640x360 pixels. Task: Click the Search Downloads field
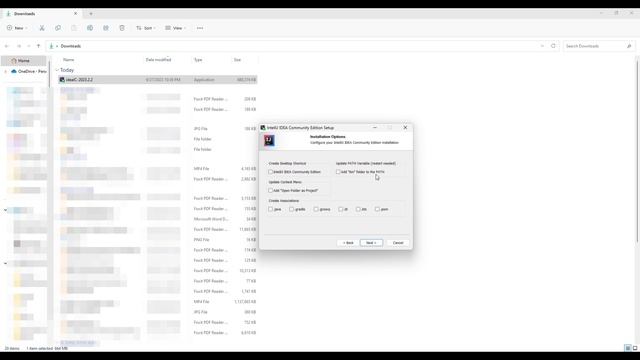(599, 46)
